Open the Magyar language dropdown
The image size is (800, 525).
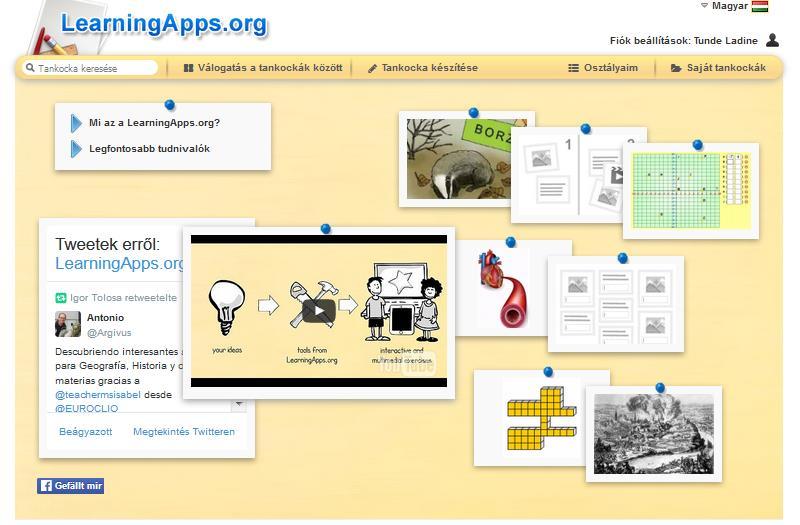[x=724, y=6]
